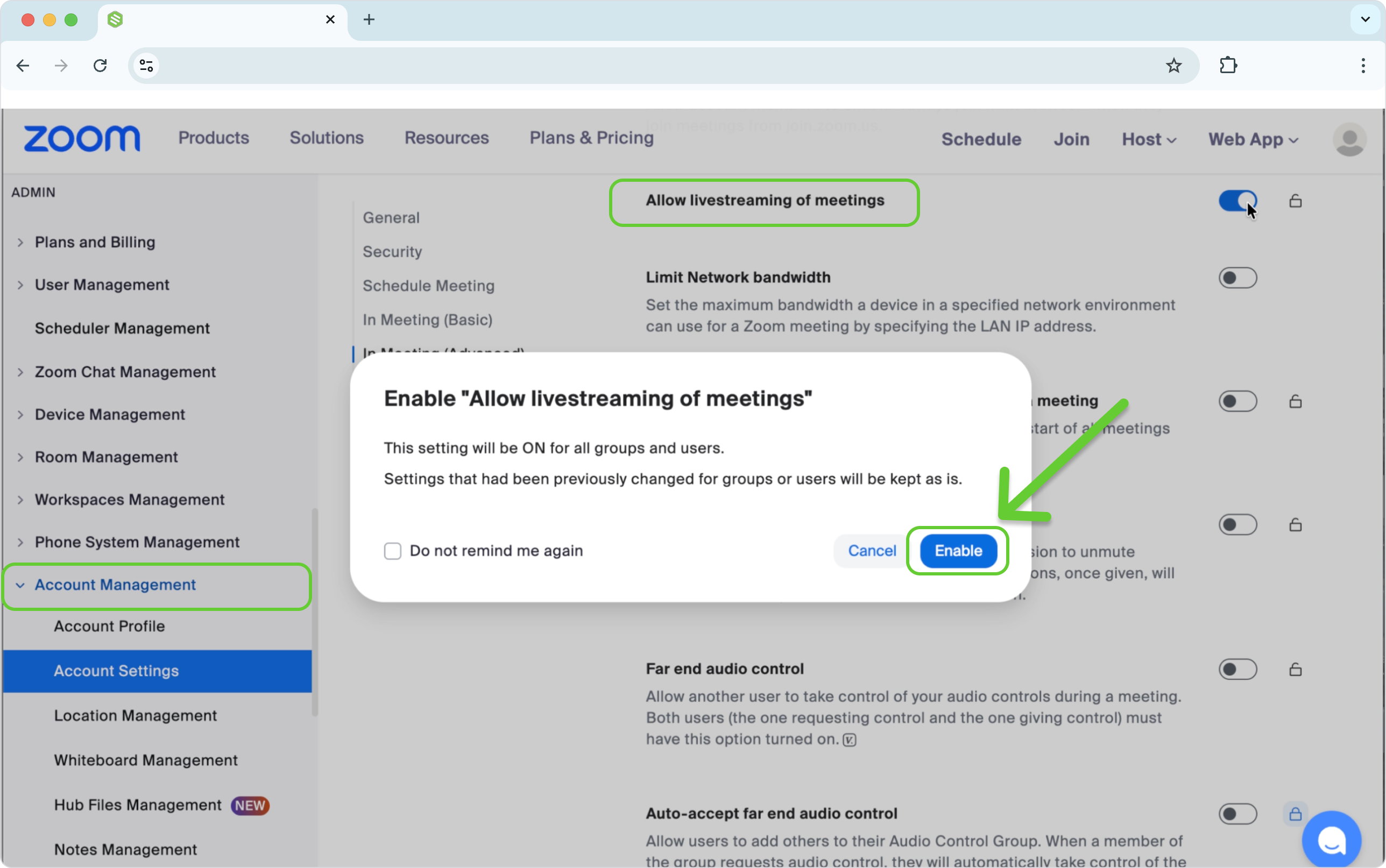1386x868 pixels.
Task: Expand Phone System Management section
Action: [20, 542]
